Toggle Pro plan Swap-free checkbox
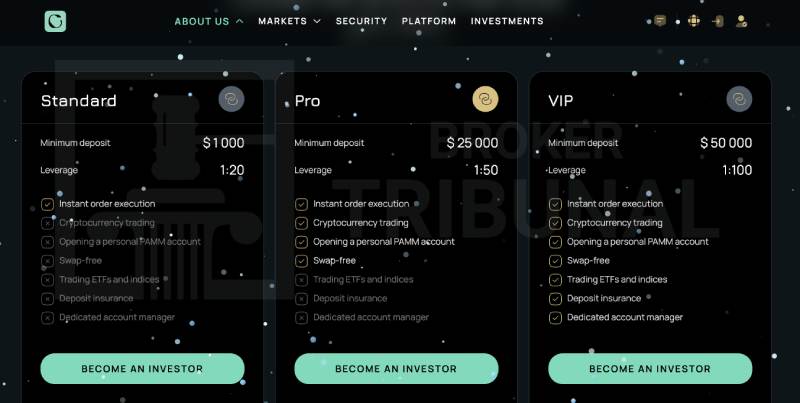The width and height of the screenshot is (800, 403). coord(301,261)
